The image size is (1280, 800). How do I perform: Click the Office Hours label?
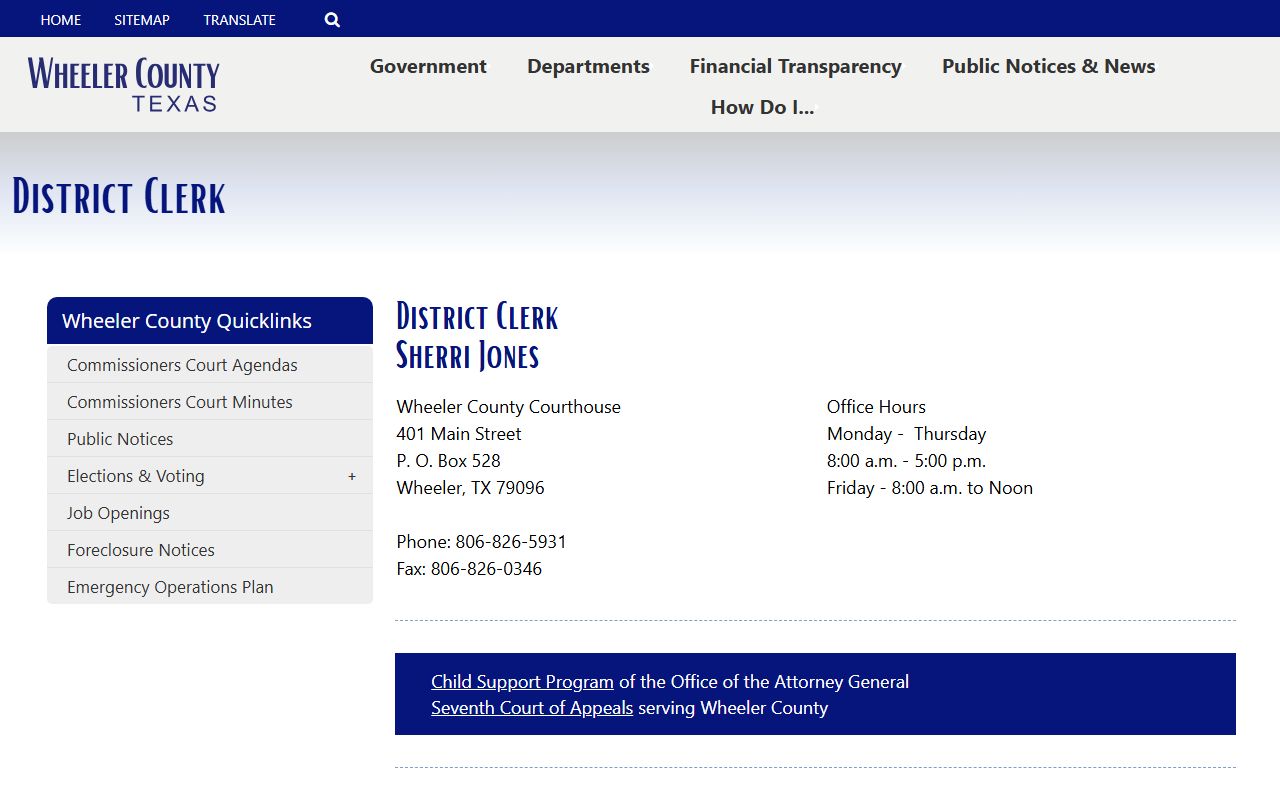[x=876, y=407]
